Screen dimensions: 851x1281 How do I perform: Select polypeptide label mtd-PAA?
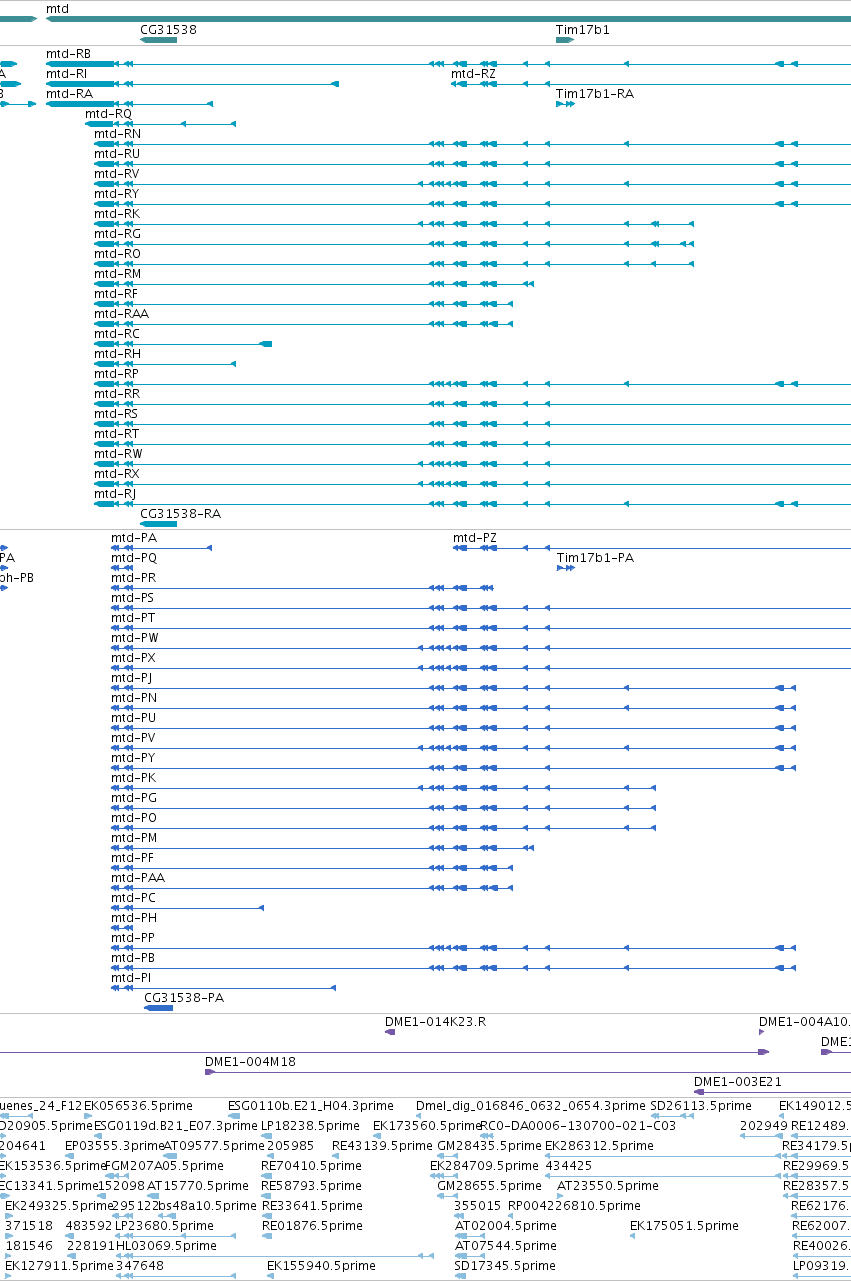(x=138, y=877)
